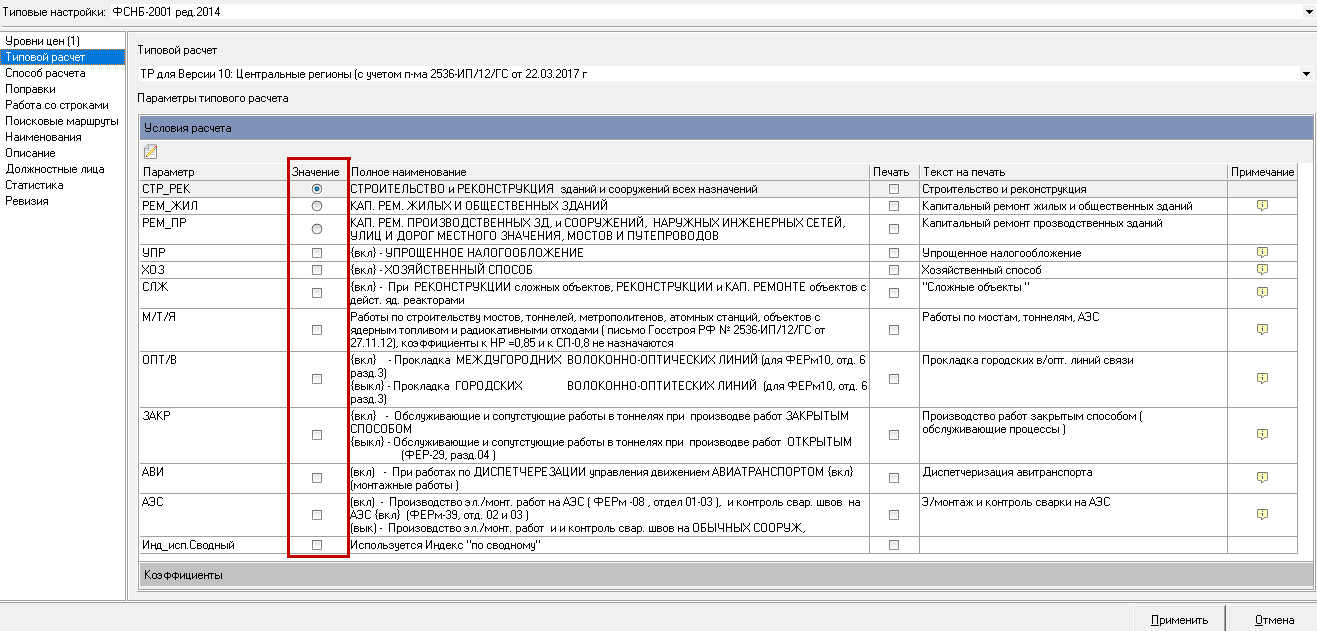Click the Применить button
This screenshot has height=631, width=1317.
pyautogui.click(x=1180, y=619)
